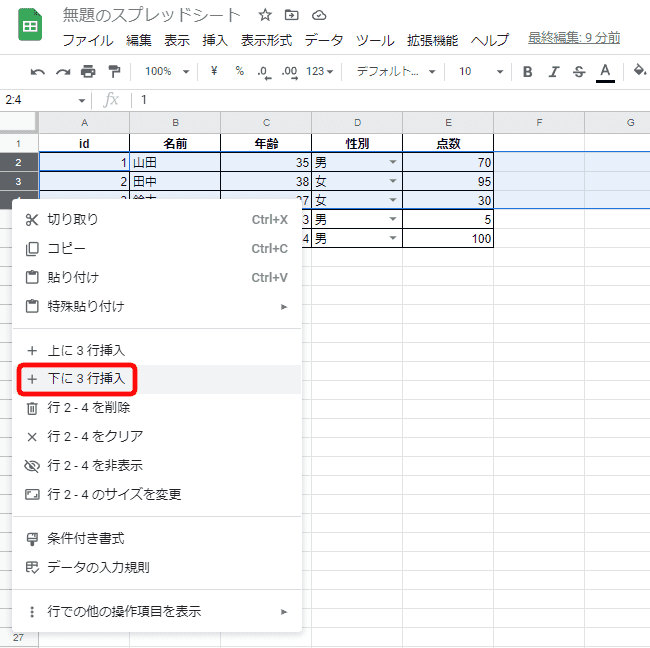Screen dimensions: 650x648
Task: Open gender dropdown in row 3
Action: tap(393, 181)
